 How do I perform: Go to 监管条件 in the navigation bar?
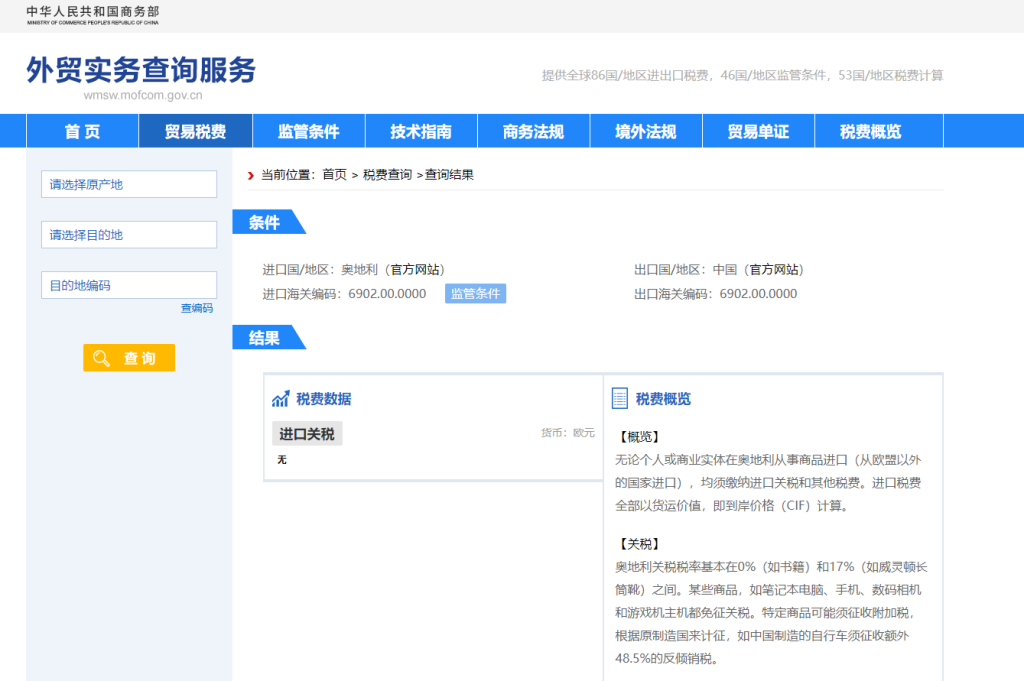tap(308, 131)
